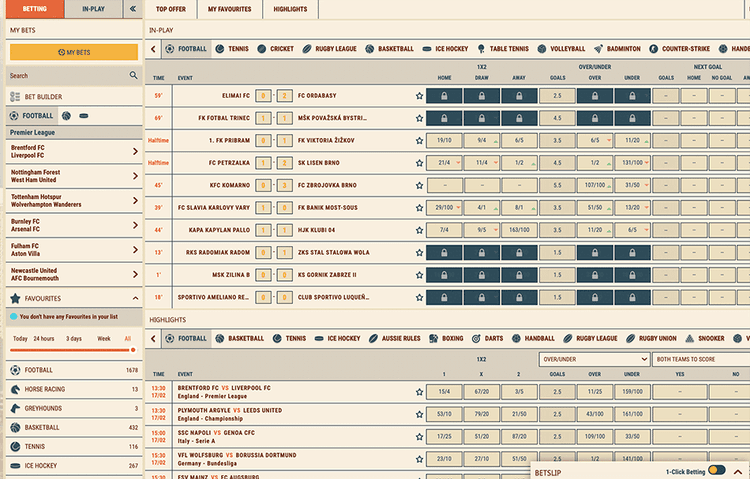
Task: Open Greyhounds in sports list
Action: [74, 409]
